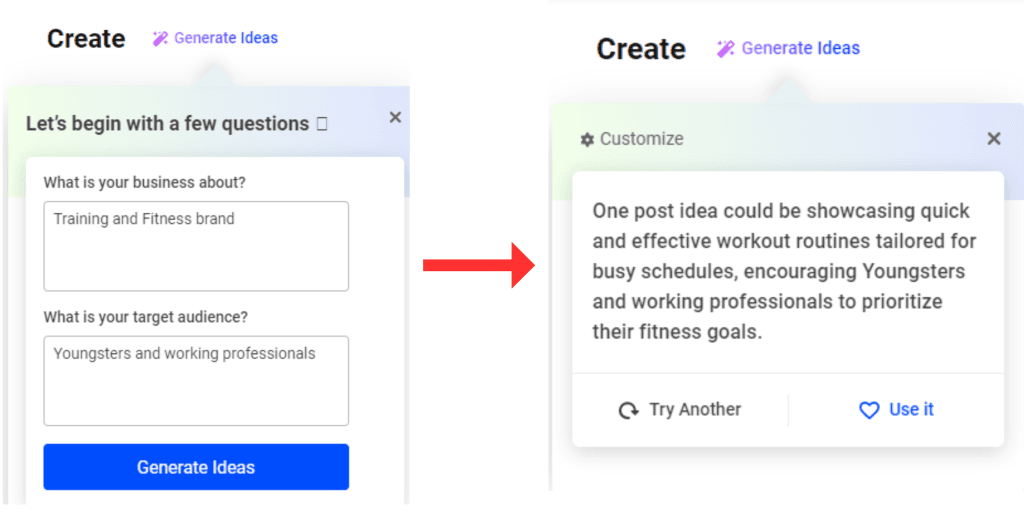This screenshot has width=1024, height=512.
Task: Click the generated post idea text
Action: tap(784, 271)
